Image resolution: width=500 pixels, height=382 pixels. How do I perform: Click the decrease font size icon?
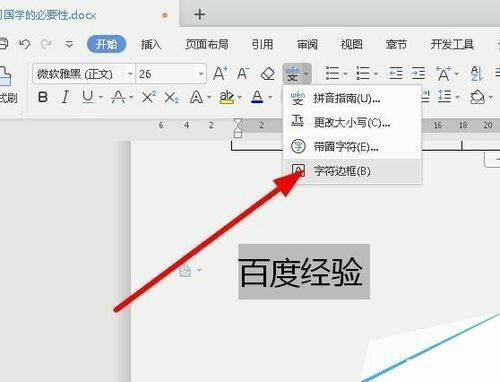(x=243, y=73)
